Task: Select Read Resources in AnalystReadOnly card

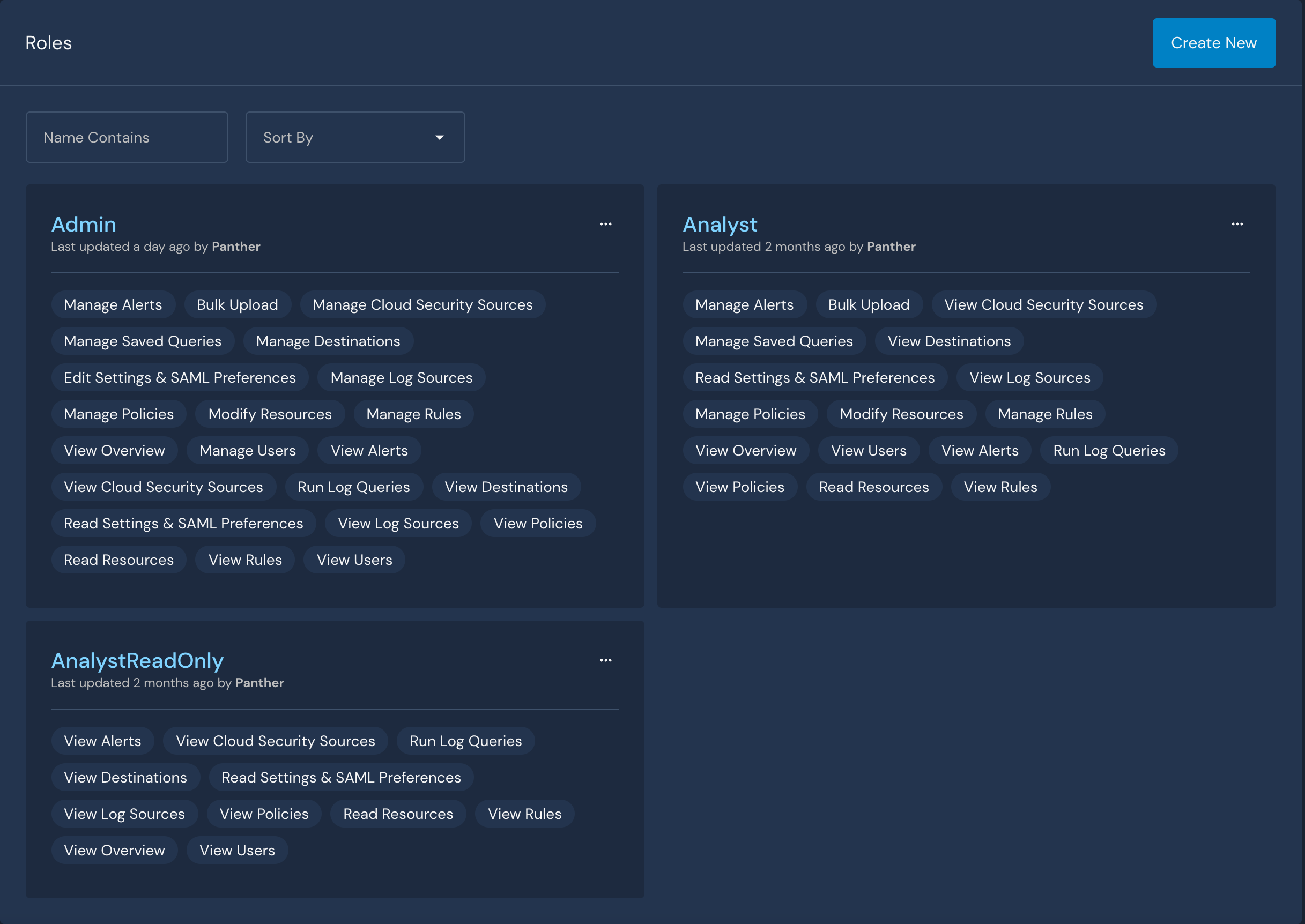Action: 397,814
